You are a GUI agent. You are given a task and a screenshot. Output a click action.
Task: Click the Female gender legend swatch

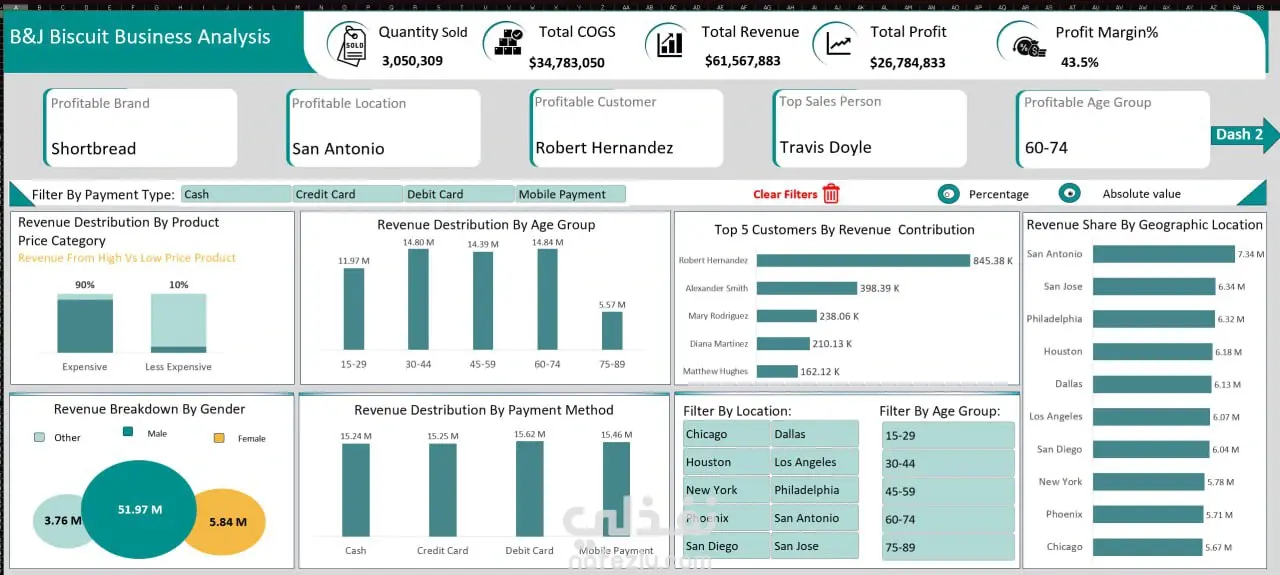pos(219,438)
